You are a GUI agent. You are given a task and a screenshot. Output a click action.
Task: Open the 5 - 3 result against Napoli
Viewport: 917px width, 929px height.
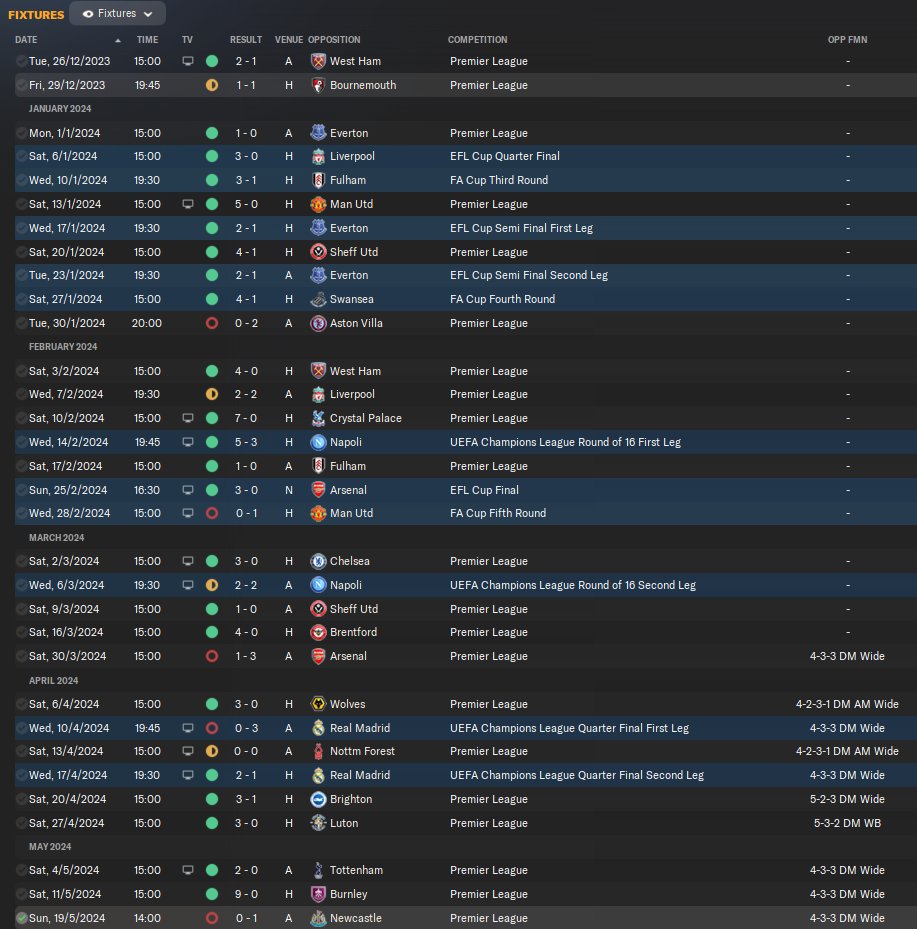(x=246, y=442)
